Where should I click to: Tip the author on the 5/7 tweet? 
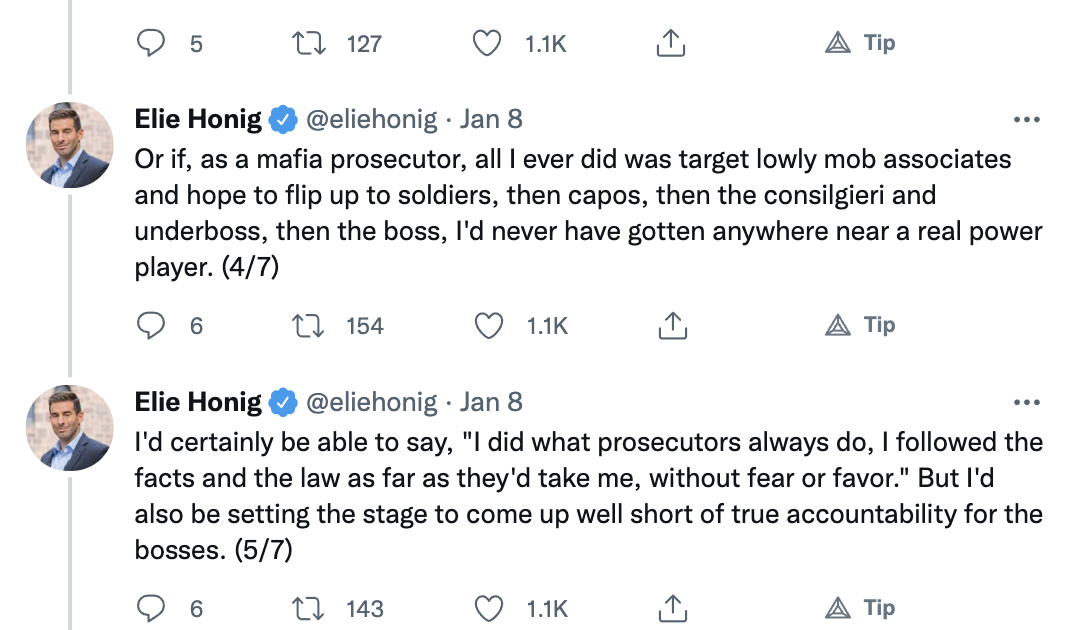[x=860, y=608]
